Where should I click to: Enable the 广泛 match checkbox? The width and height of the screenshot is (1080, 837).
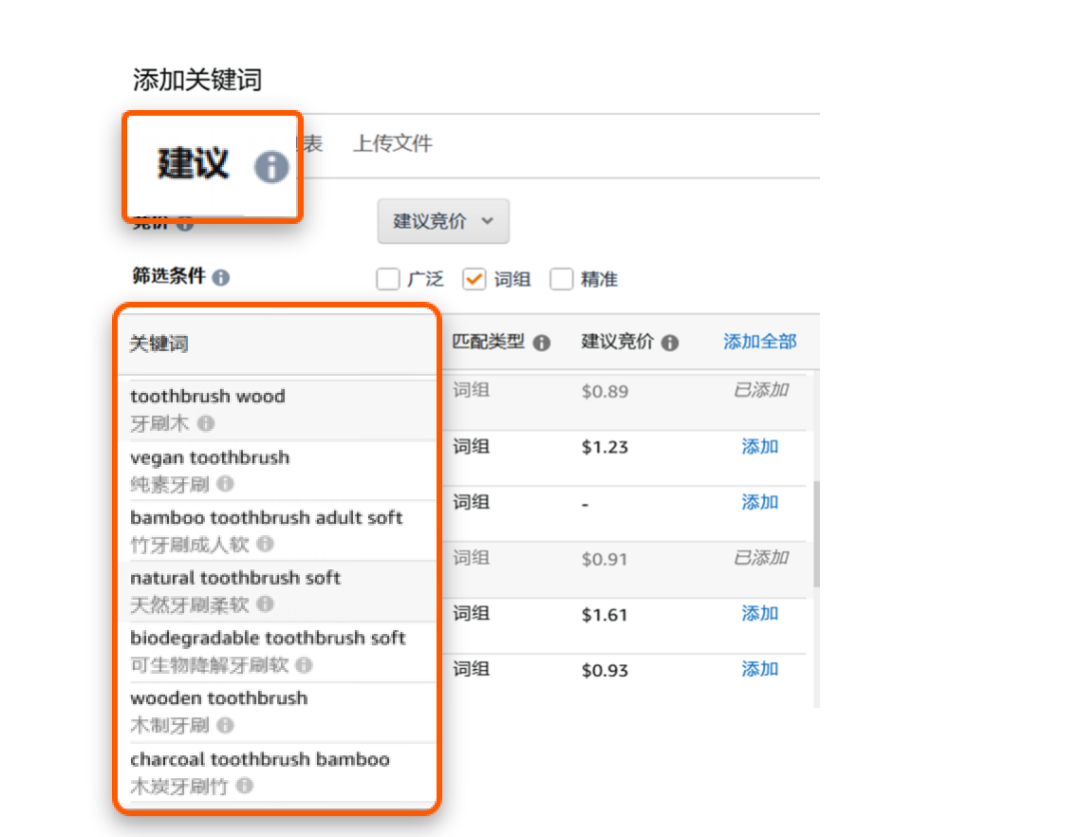[388, 279]
